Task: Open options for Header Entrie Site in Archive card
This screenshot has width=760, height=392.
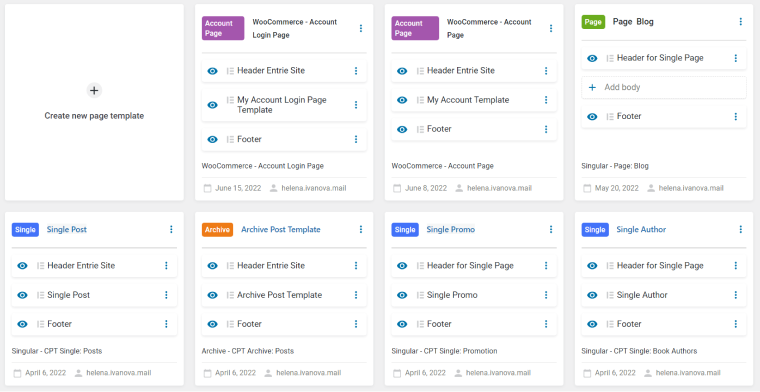Action: 356,266
